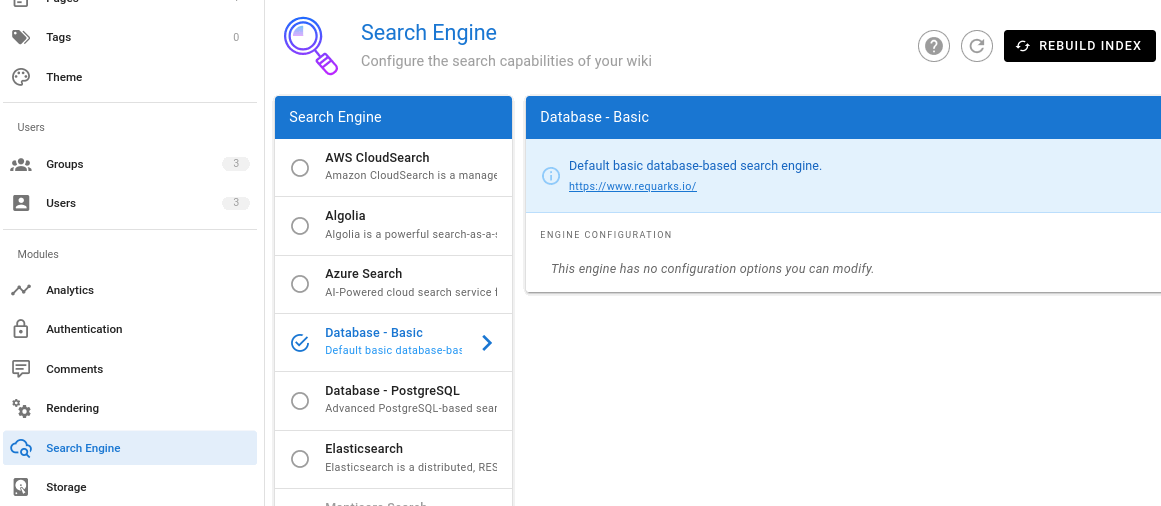
Task: Open the Storage module menu item
Action: (x=66, y=487)
